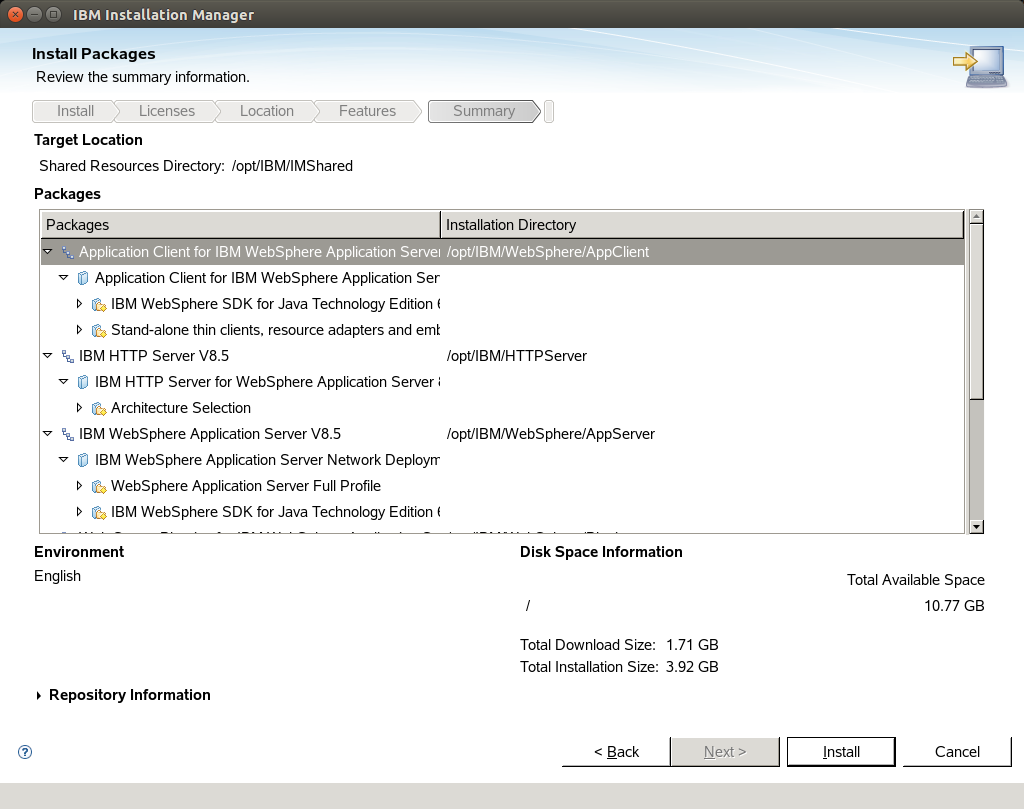
Task: Collapse the Application Server Network Deployment package
Action: [63, 460]
